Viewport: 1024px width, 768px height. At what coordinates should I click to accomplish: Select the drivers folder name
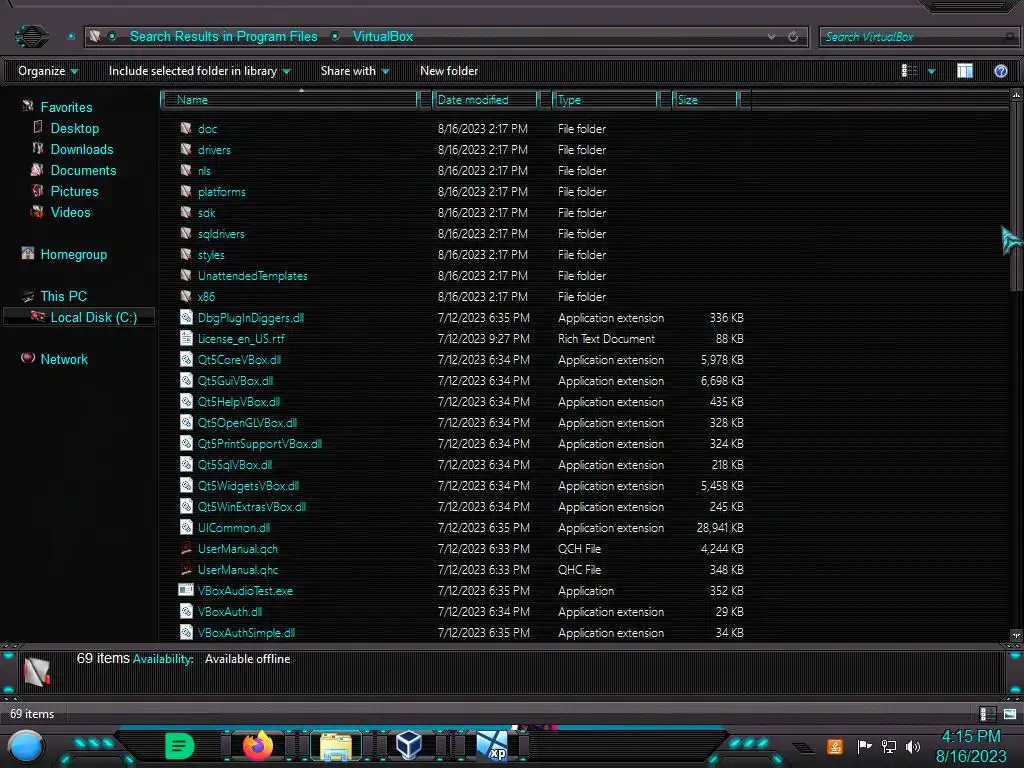pos(214,150)
